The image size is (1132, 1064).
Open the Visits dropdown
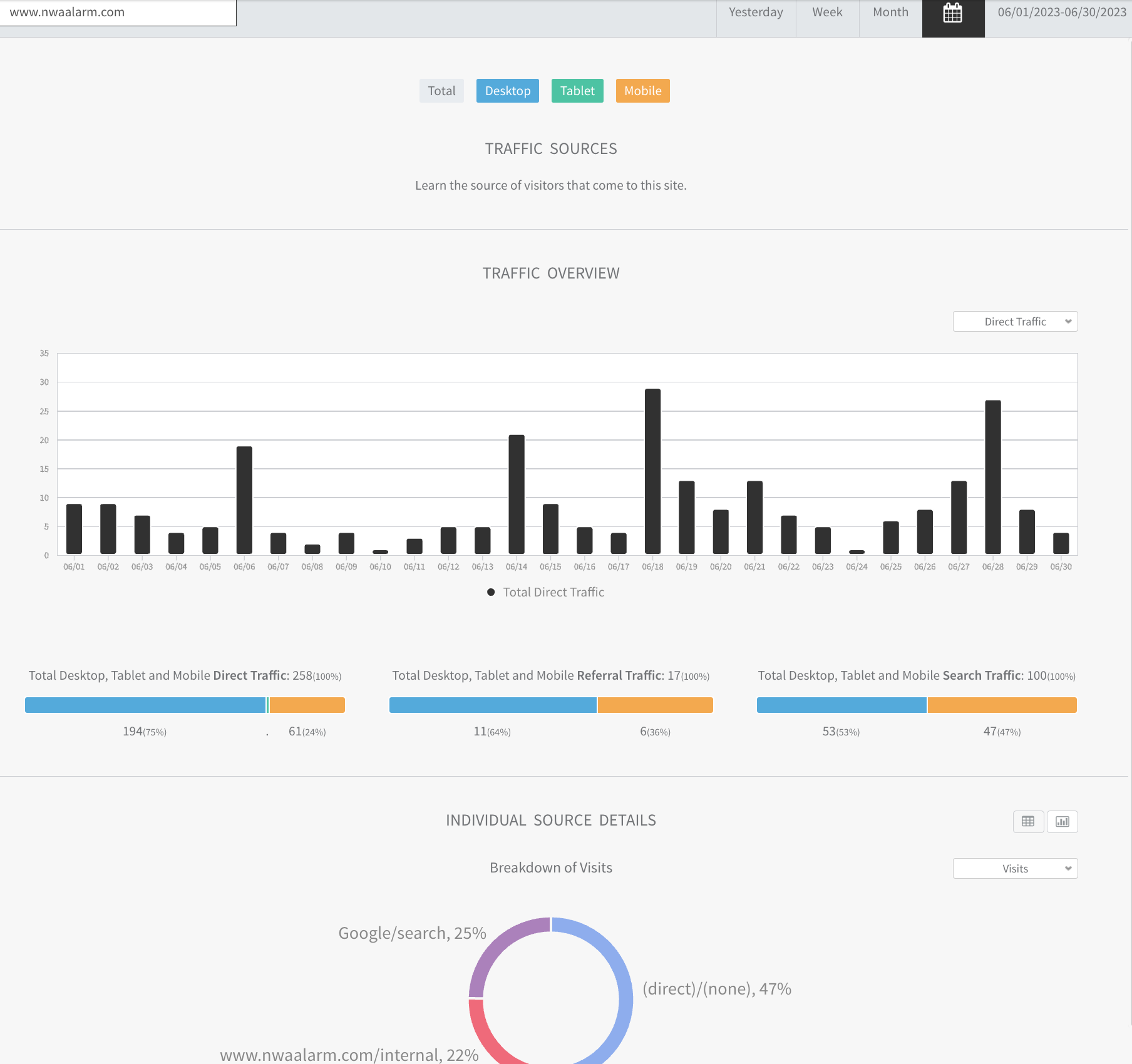[1015, 869]
